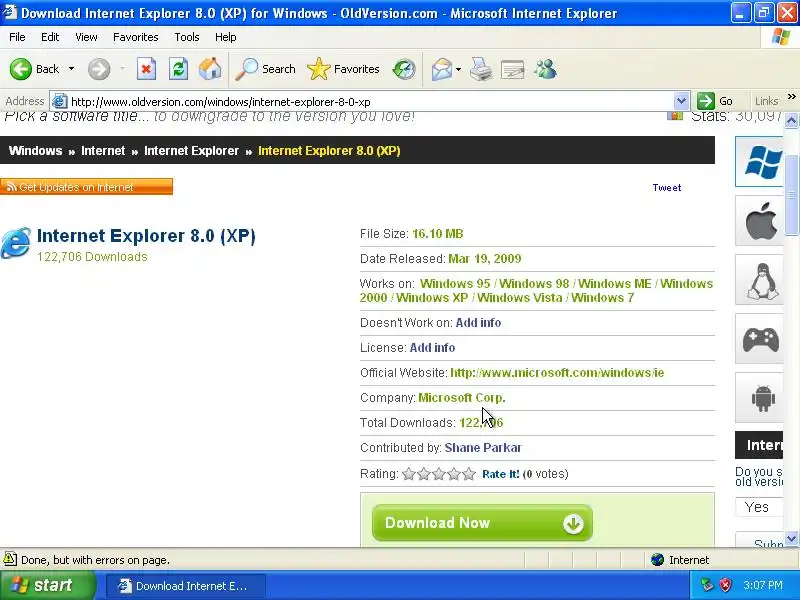Click Add info next to Doesn't Work on
This screenshot has width=800, height=600.
[x=478, y=323]
